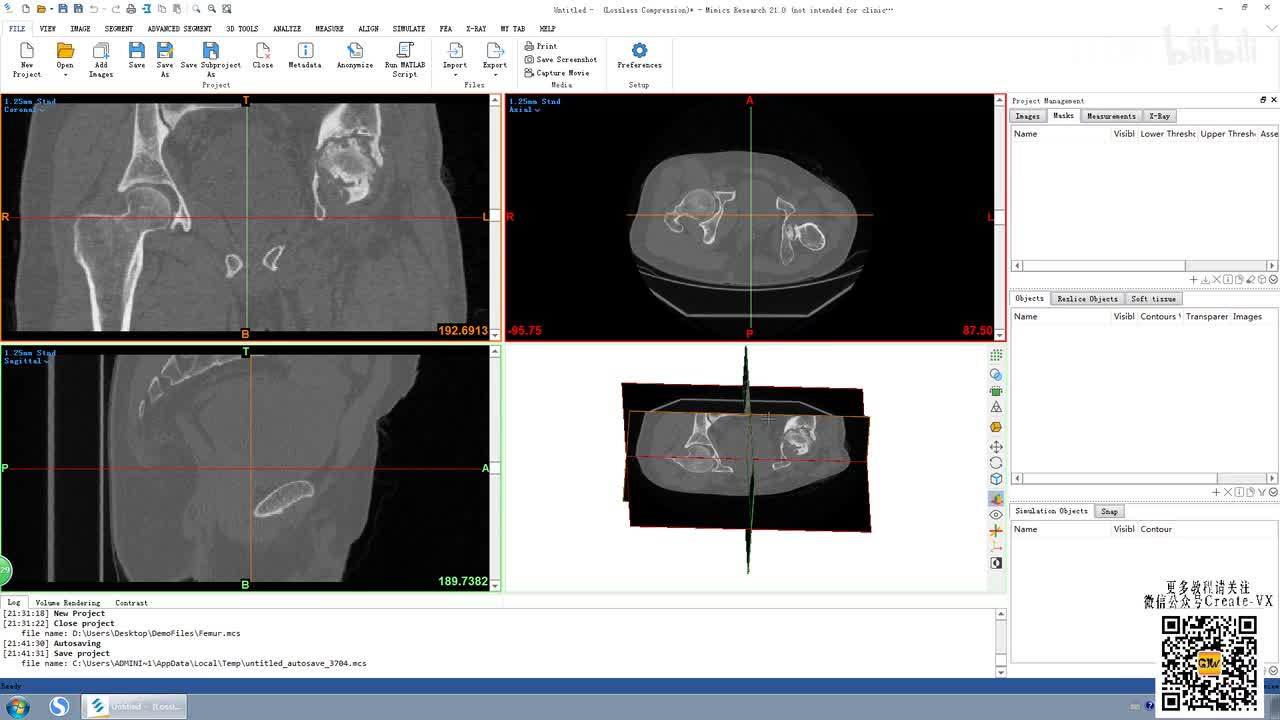This screenshot has height=720, width=1280.
Task: Switch to the Contrast tab
Action: 131,603
